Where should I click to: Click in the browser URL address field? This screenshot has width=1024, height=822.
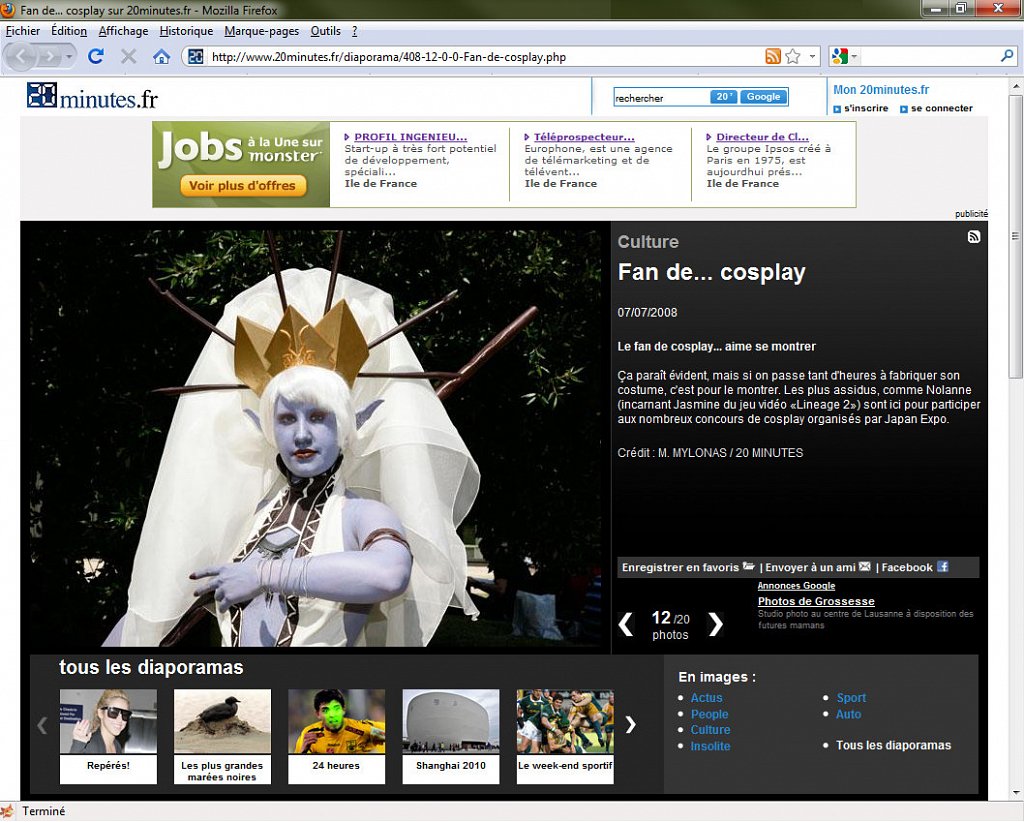485,57
